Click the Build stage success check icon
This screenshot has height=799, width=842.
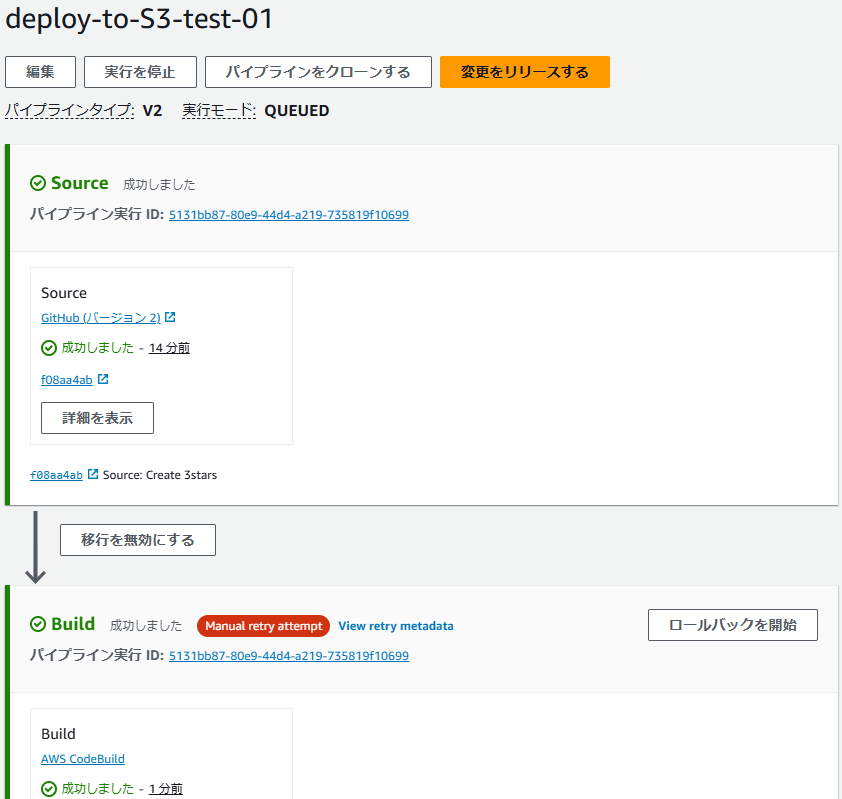click(38, 624)
